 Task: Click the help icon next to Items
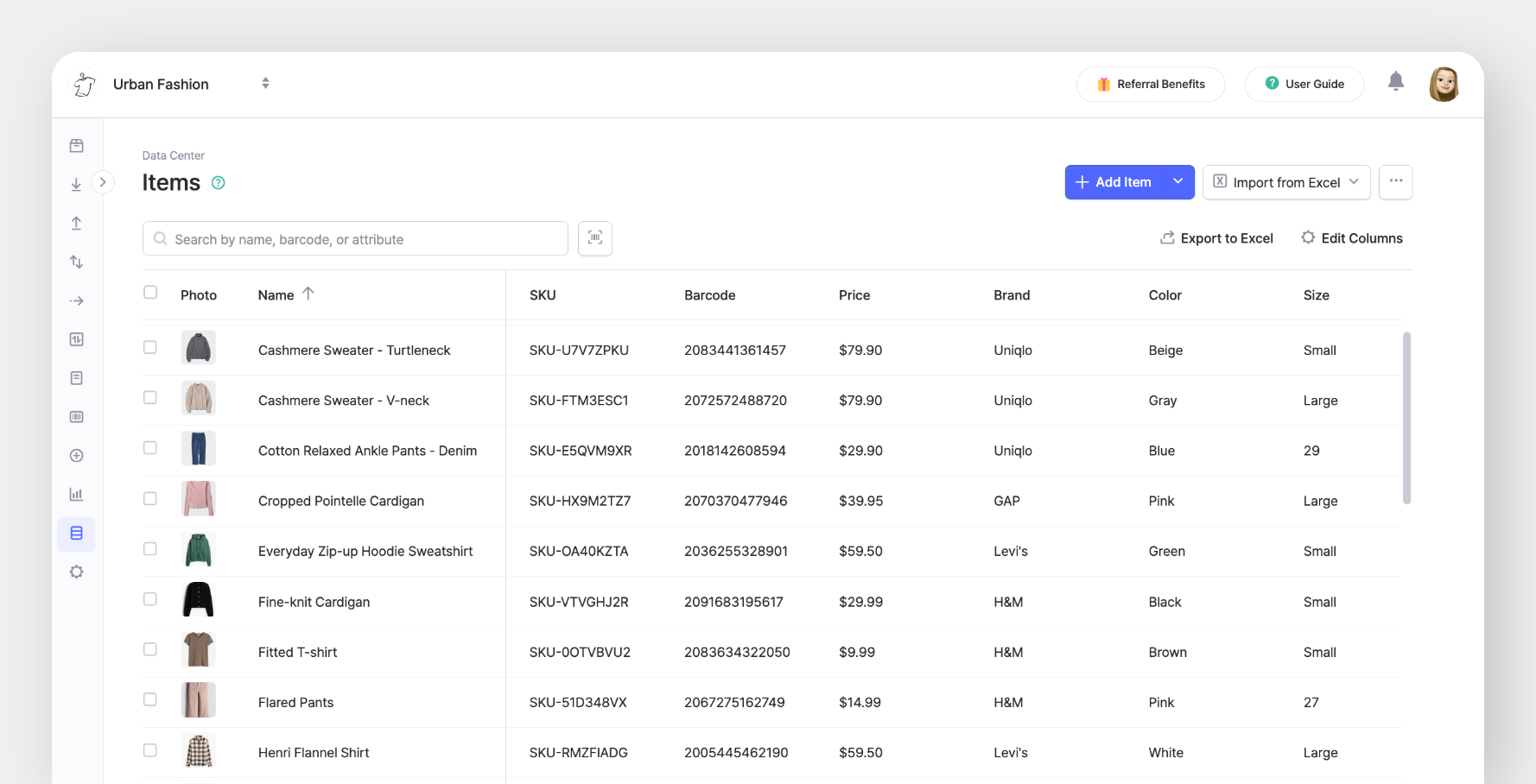click(219, 183)
